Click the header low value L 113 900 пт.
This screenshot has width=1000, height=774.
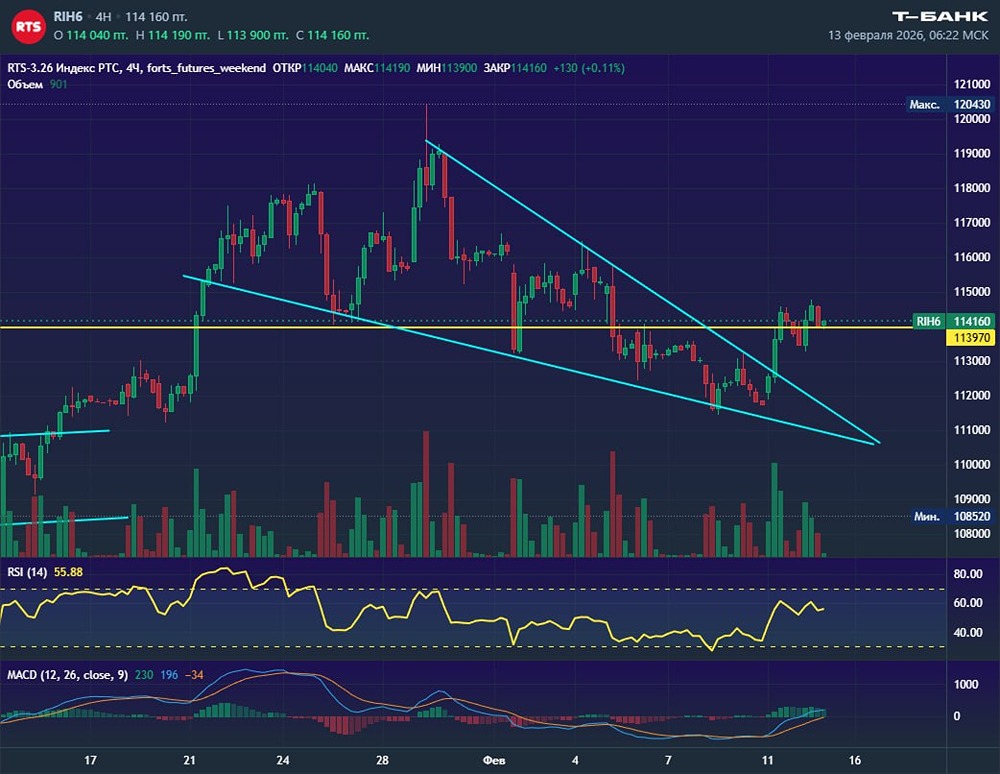pos(253,36)
